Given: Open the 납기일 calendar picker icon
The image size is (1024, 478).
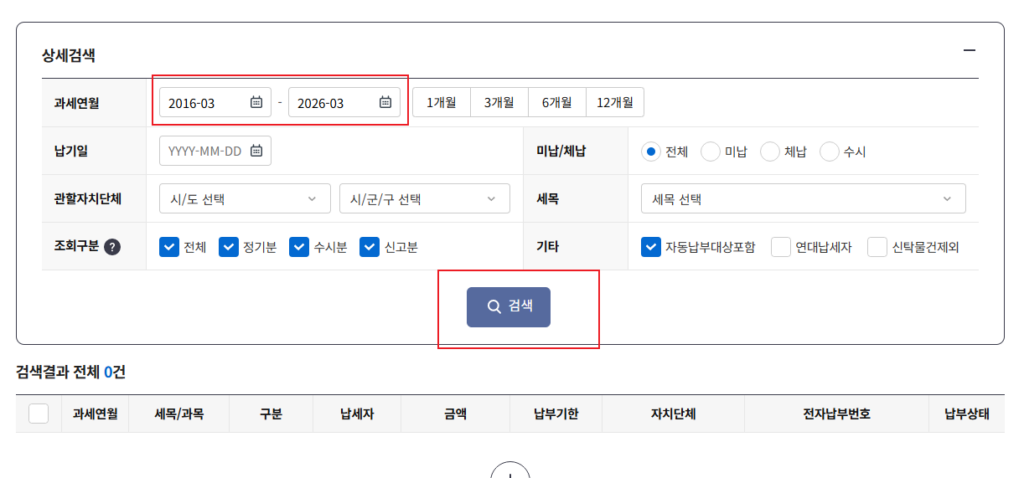Looking at the screenshot, I should 256,151.
